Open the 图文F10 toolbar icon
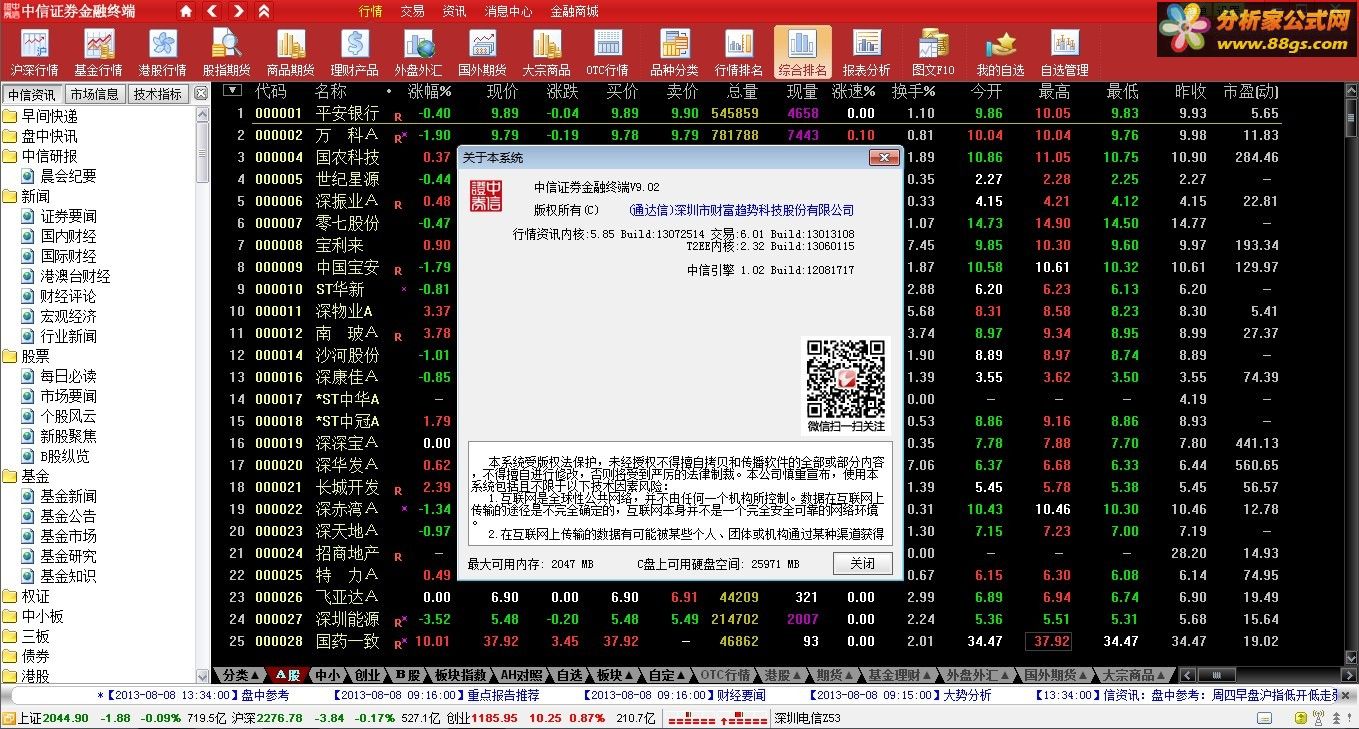 [x=933, y=52]
